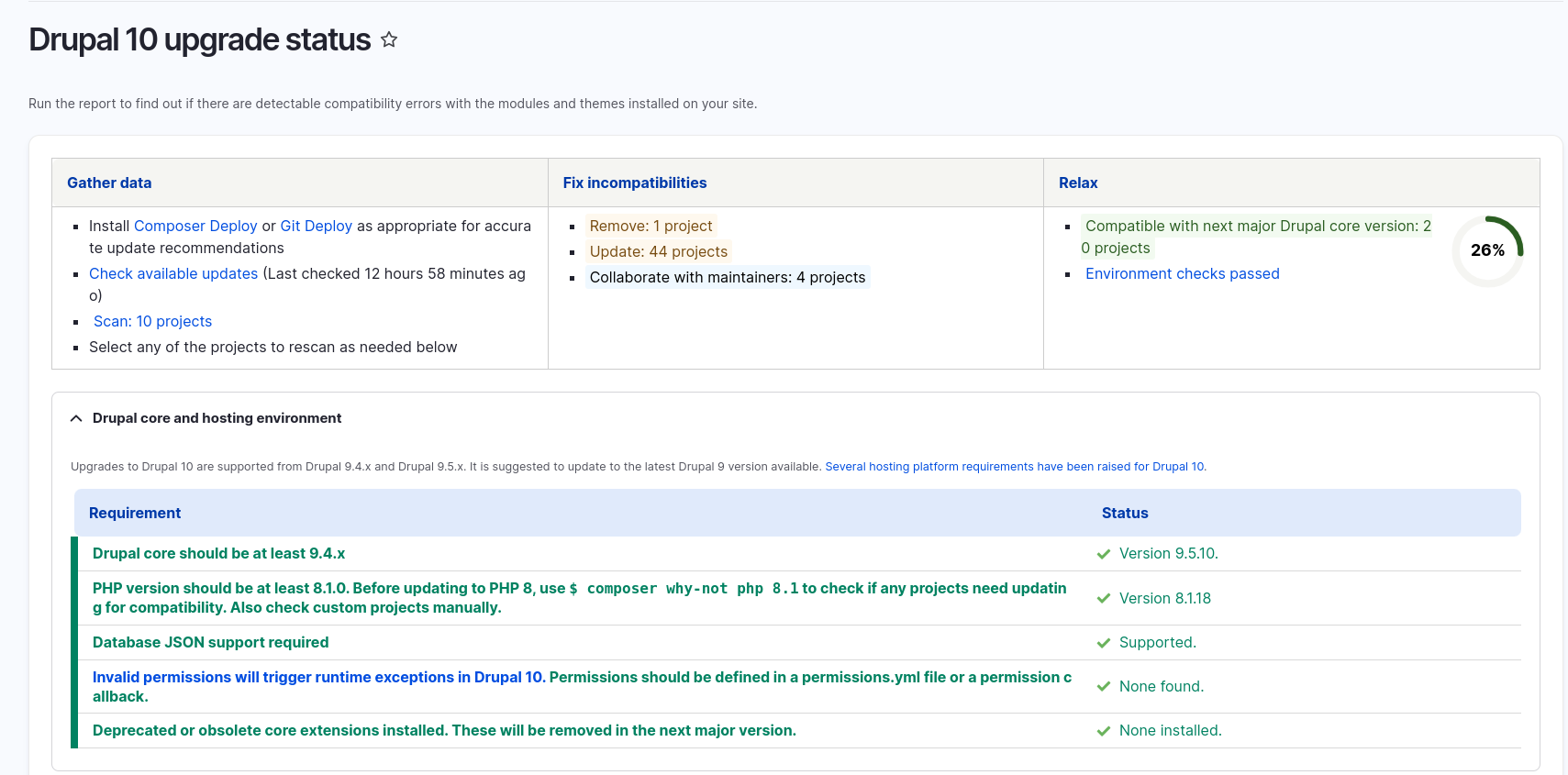The height and width of the screenshot is (775, 1568).
Task: Click the Scan: 10 projects link
Action: click(x=152, y=321)
